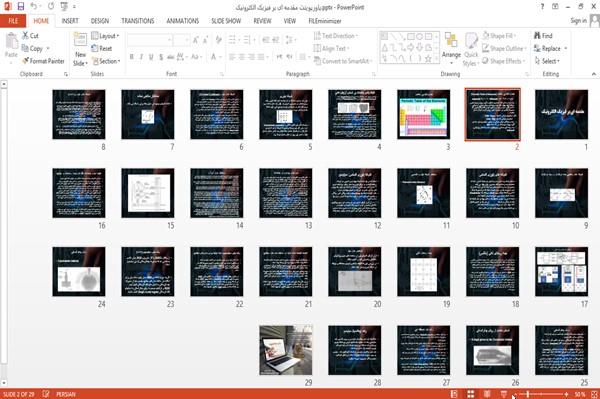Start Slide Show from status bar icon
Viewport: 600px width, 399px height.
tap(504, 394)
